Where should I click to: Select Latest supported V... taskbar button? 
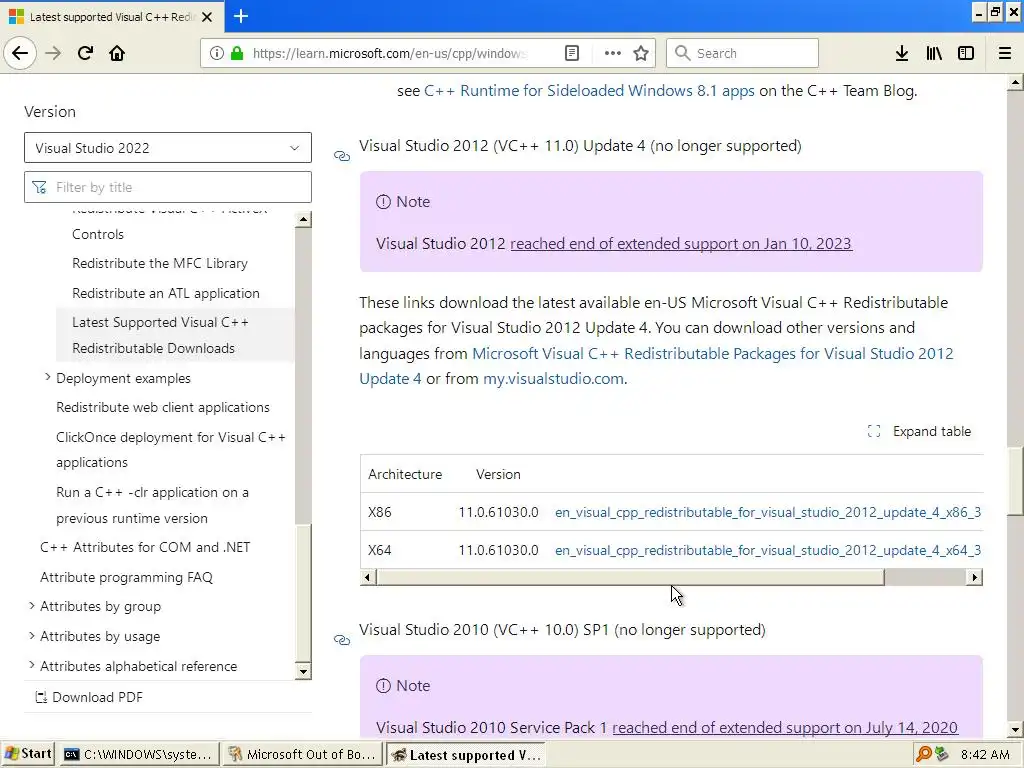[467, 755]
